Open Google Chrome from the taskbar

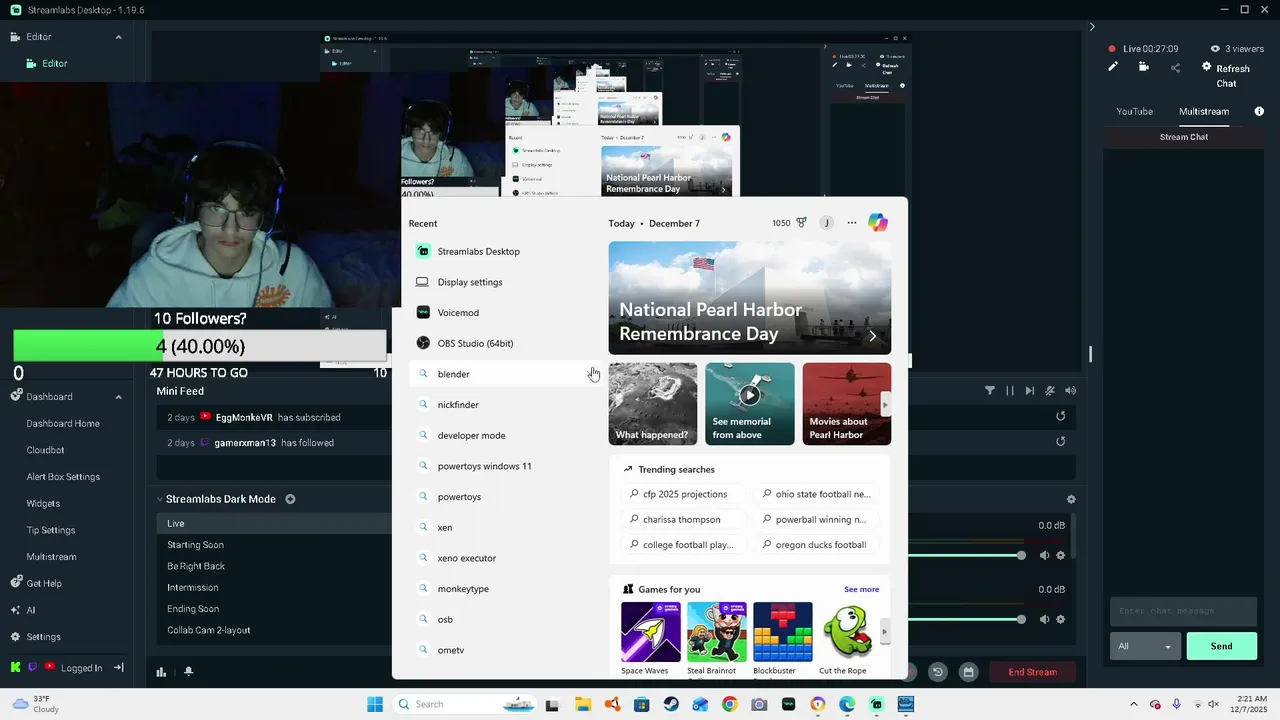[730, 704]
